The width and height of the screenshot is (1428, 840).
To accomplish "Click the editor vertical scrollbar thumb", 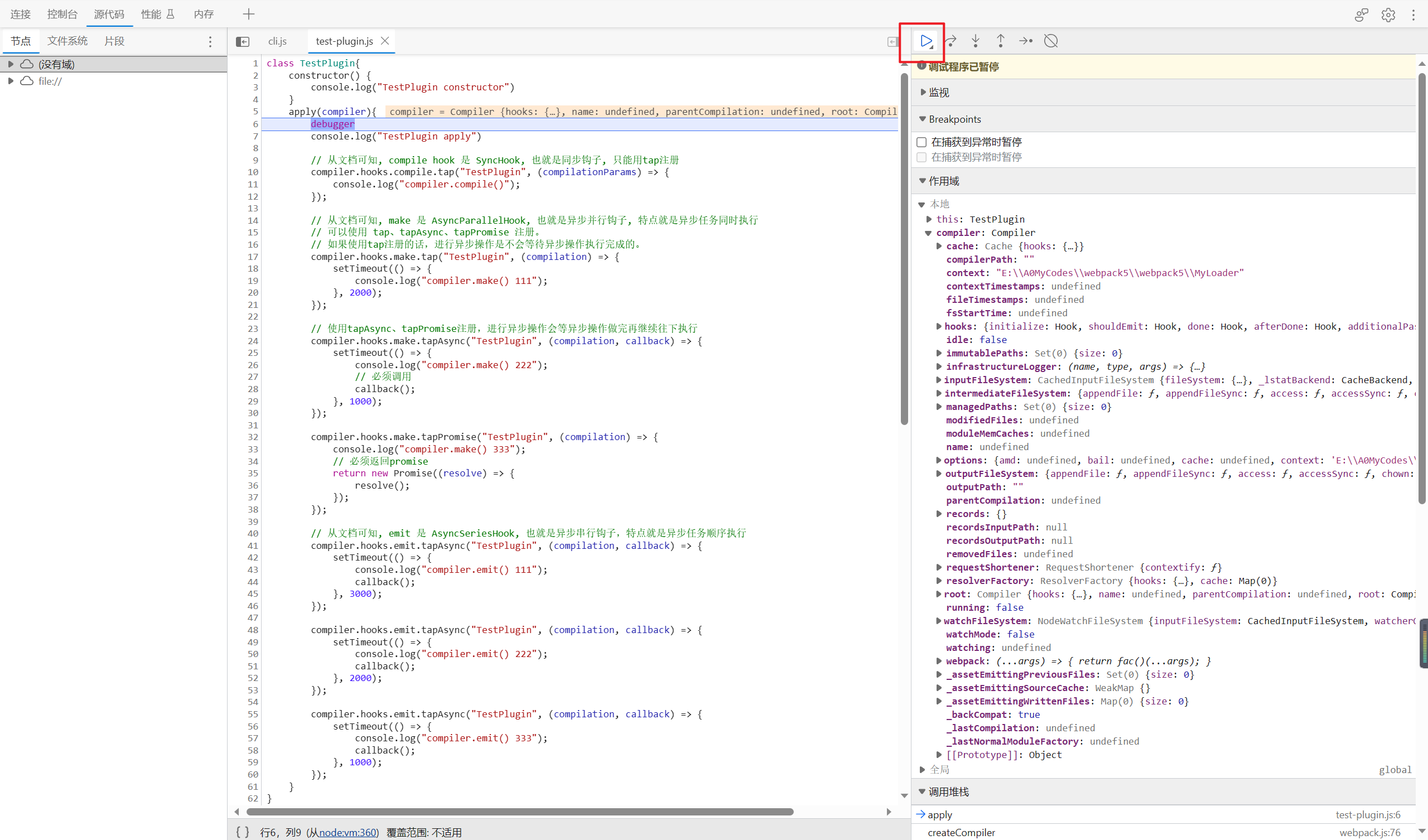I will coord(904,248).
